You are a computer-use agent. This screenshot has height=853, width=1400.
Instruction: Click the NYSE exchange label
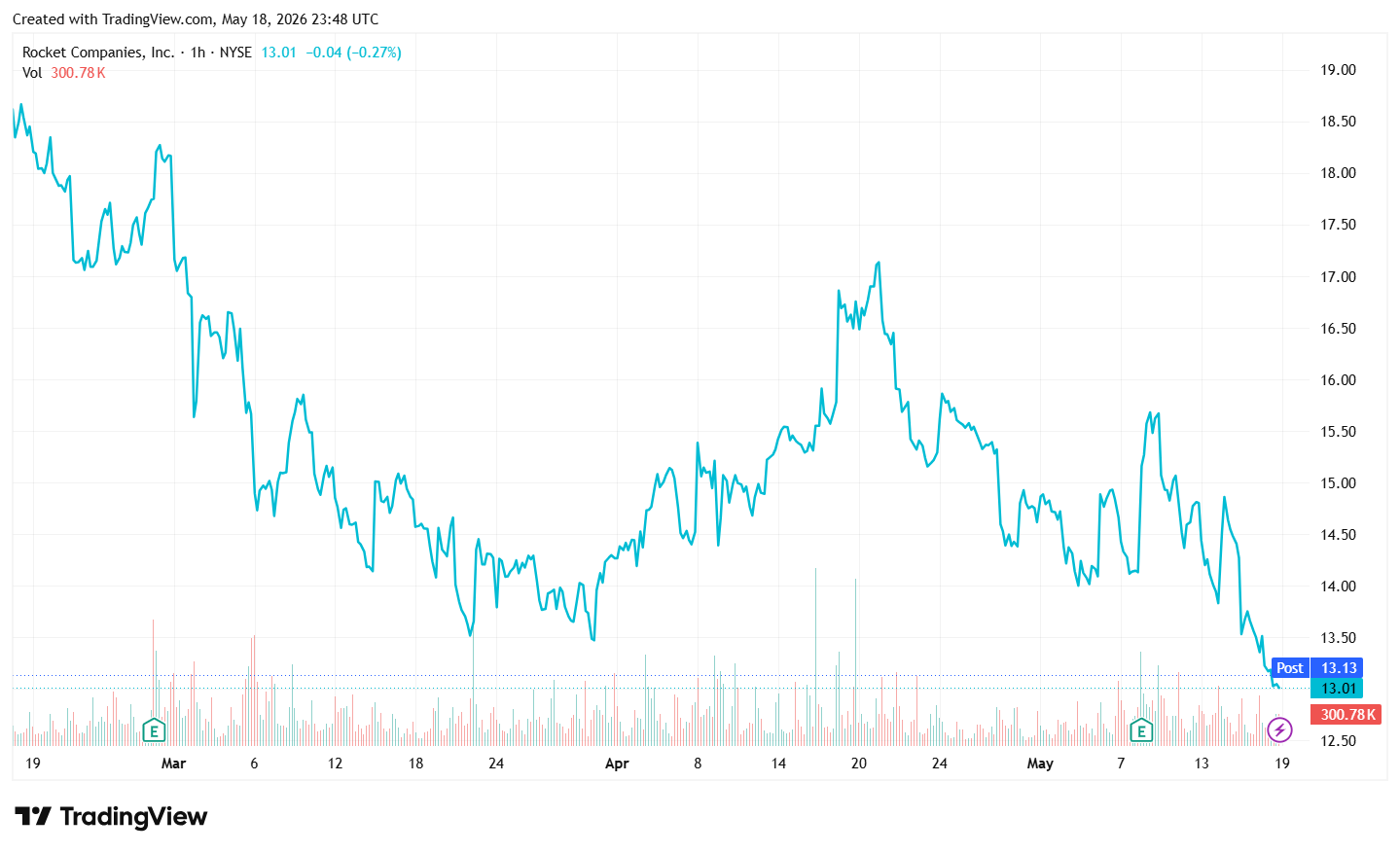235,53
